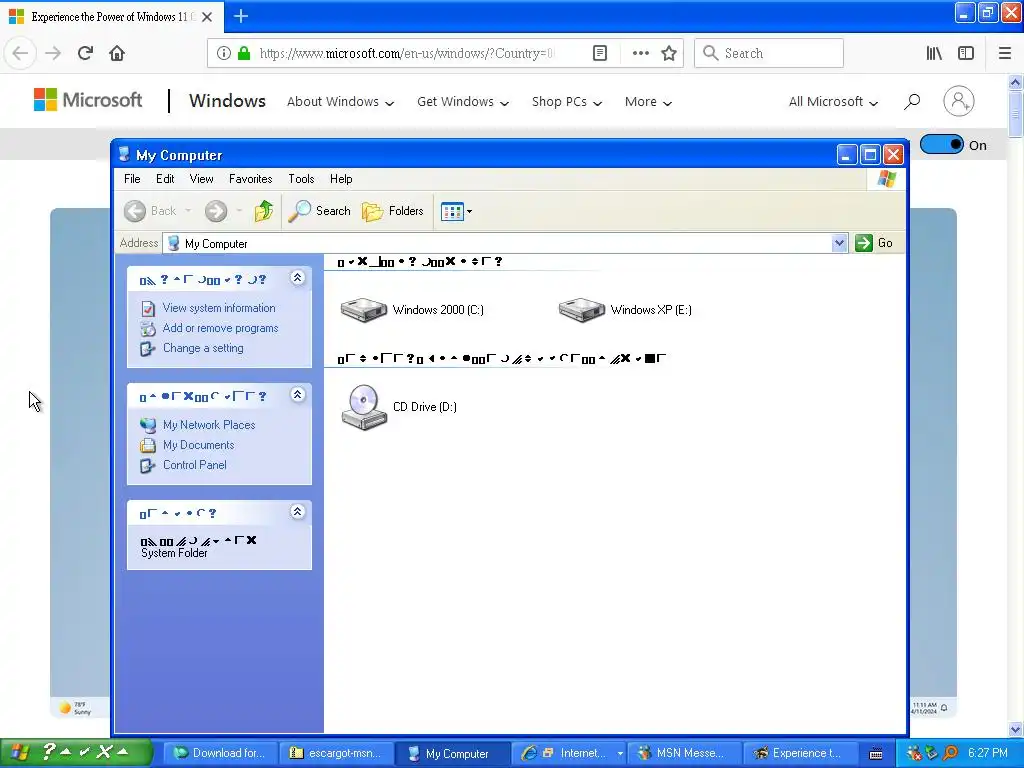Open My Network Places link

[209, 424]
